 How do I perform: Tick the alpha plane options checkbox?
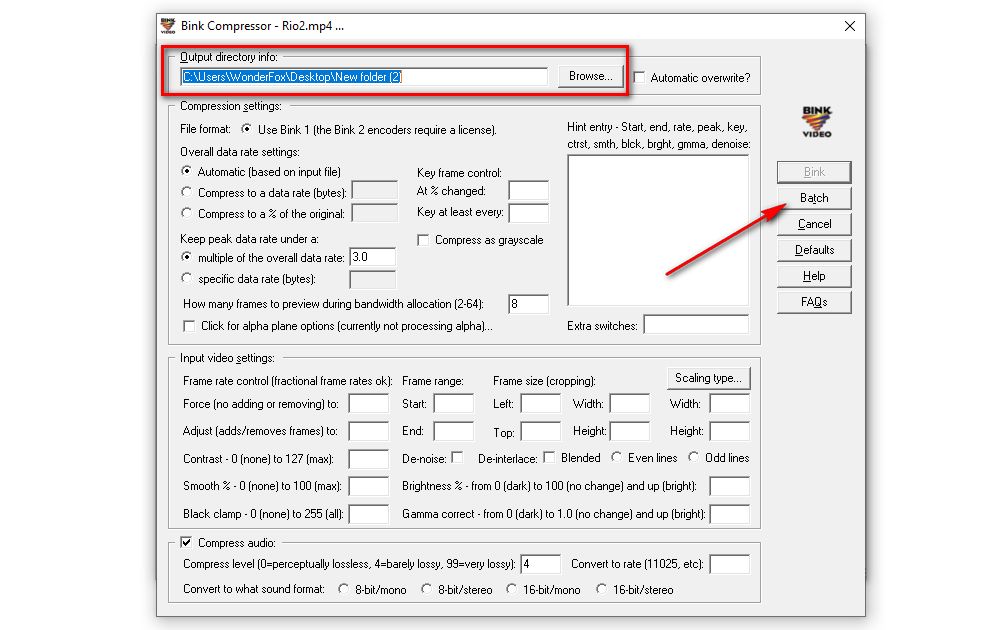click(189, 326)
